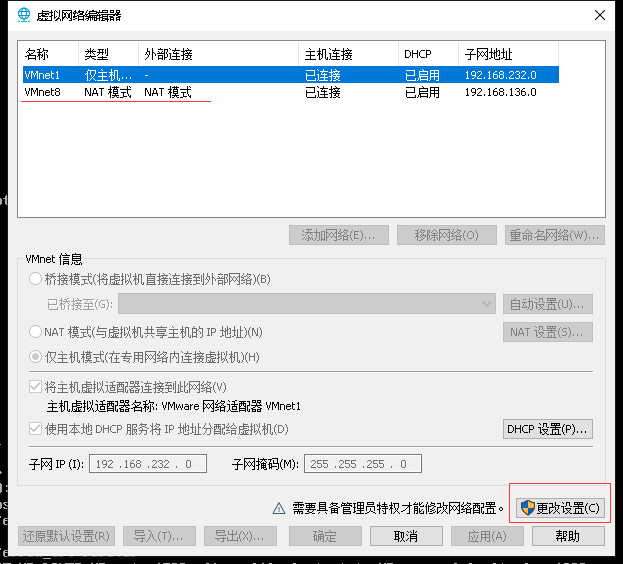Open the 已桥接至 dropdown
Screen dimensions: 623x564
(307, 304)
